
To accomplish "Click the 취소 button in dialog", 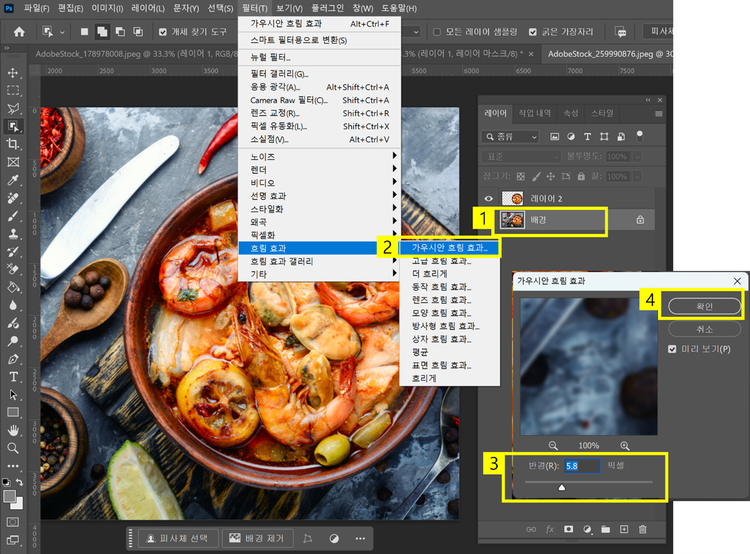I will [704, 329].
